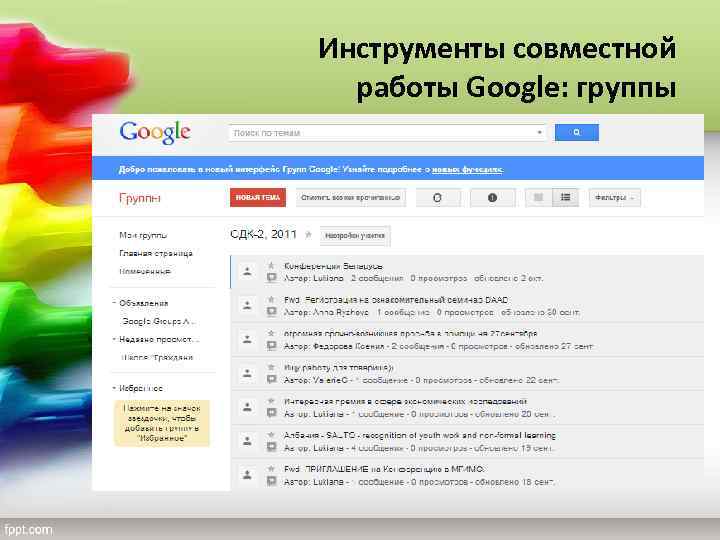Star the topic by Федорова Ксения

(x=271, y=333)
